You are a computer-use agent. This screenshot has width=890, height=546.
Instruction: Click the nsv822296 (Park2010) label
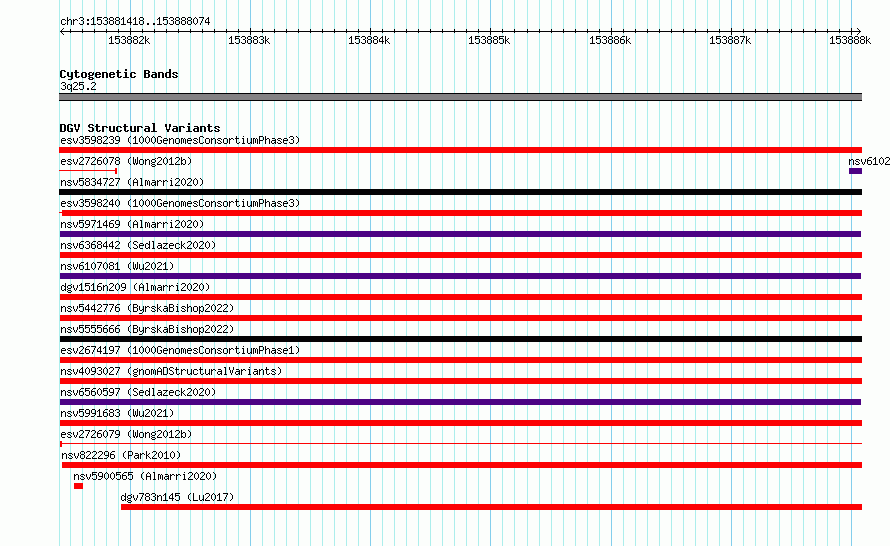(121, 455)
